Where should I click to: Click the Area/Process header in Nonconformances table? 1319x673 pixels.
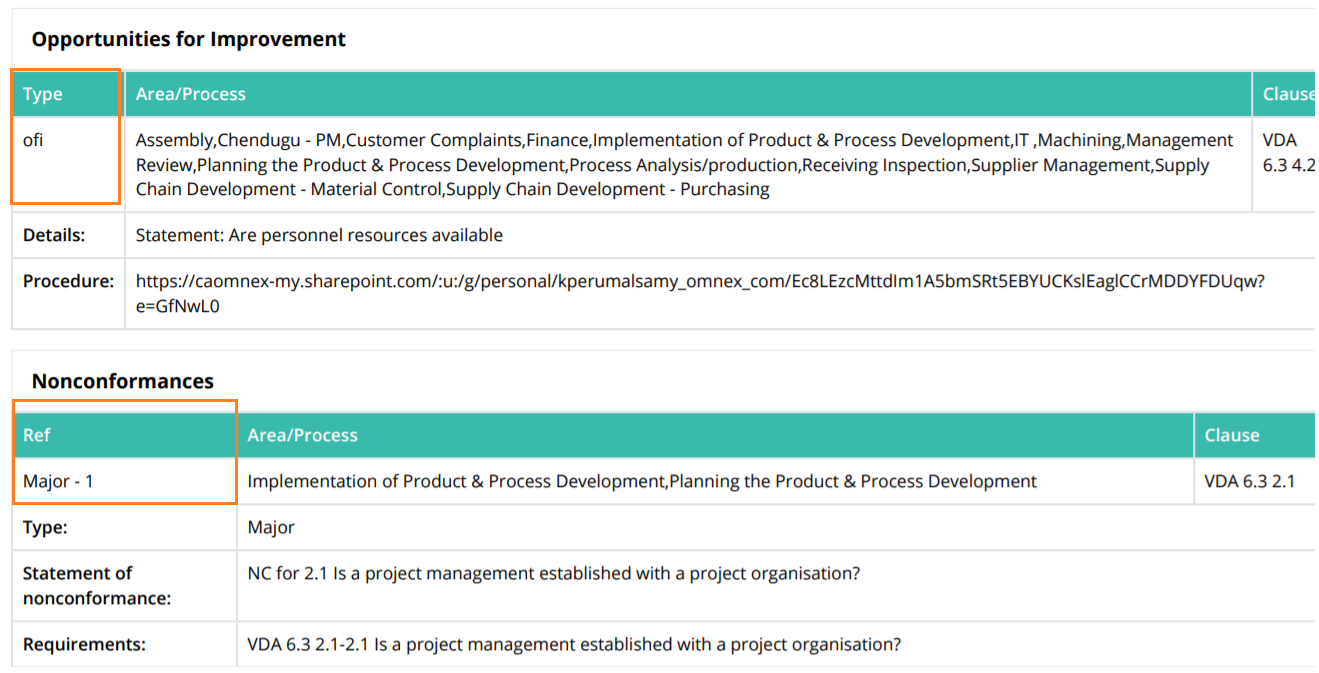pos(715,435)
